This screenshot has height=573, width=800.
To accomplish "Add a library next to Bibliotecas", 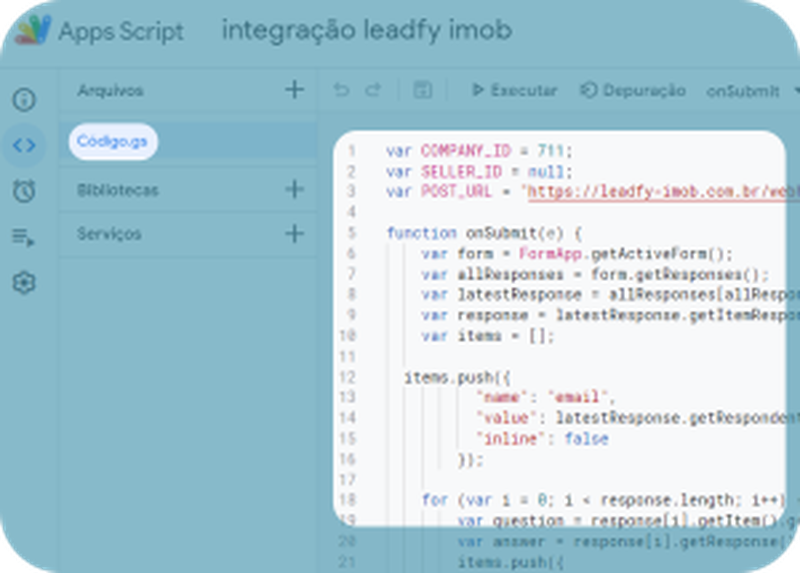I will point(294,190).
